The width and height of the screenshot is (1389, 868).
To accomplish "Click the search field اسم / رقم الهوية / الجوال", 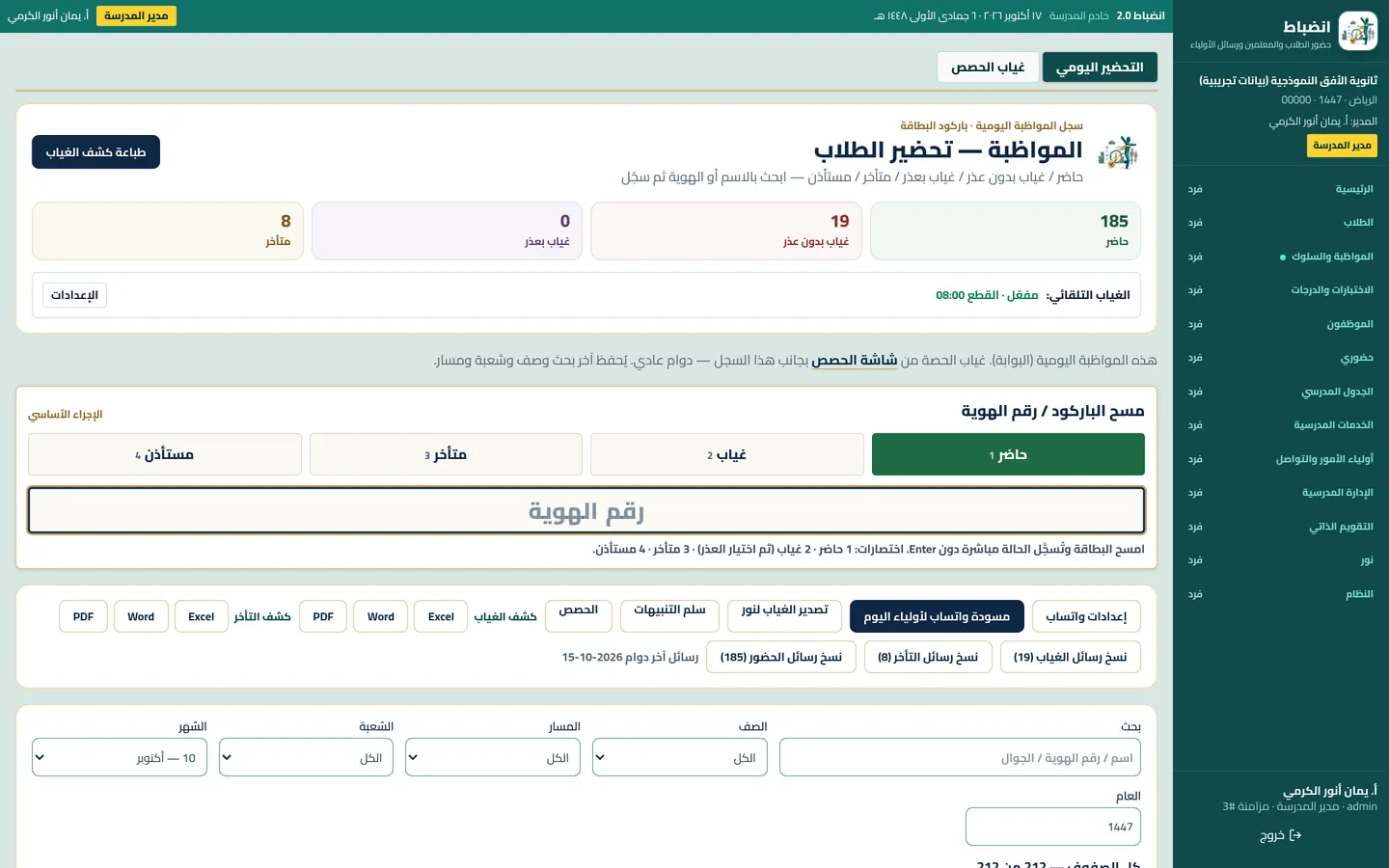I will 960,758.
